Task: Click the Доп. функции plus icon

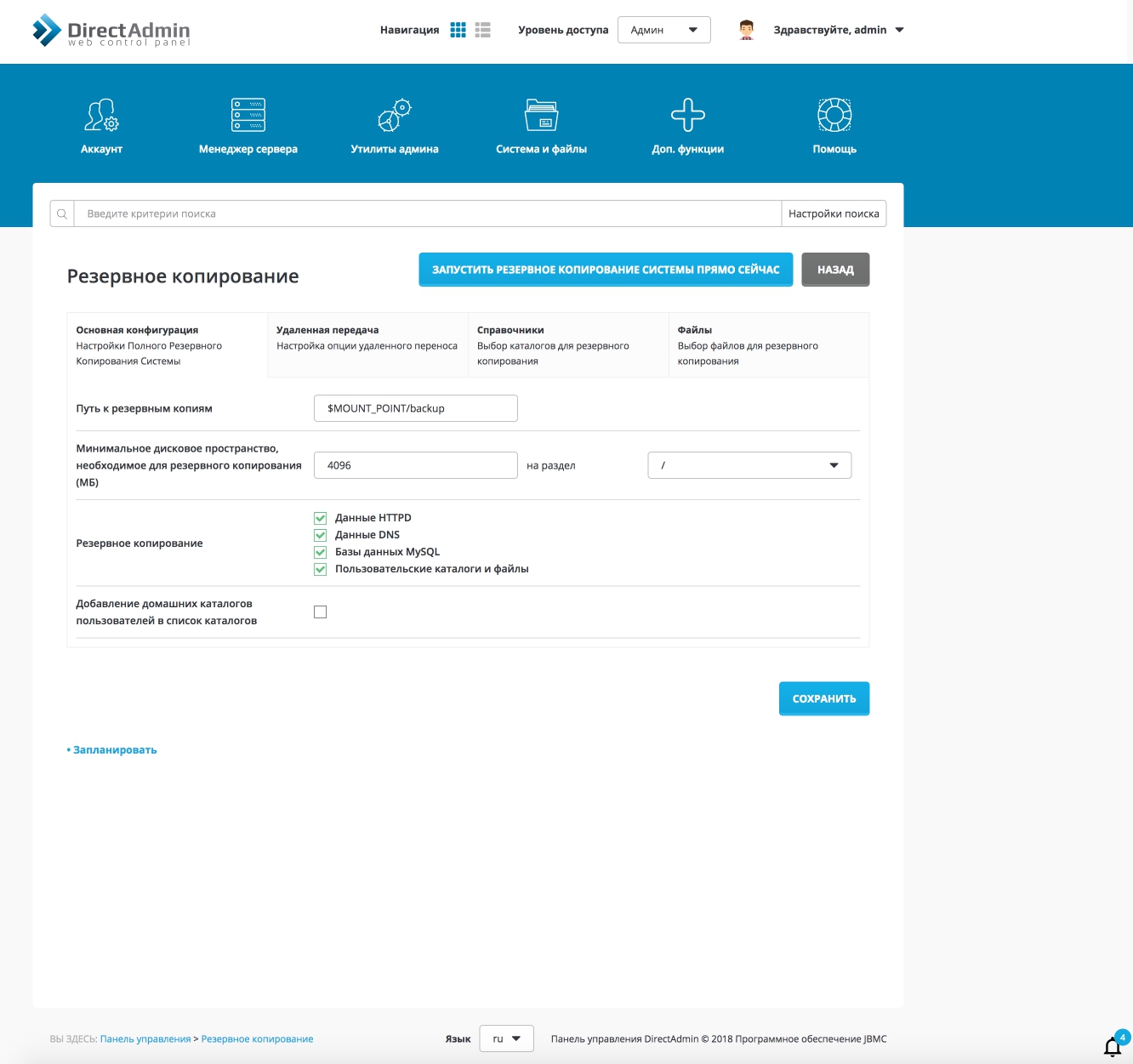Action: [687, 116]
